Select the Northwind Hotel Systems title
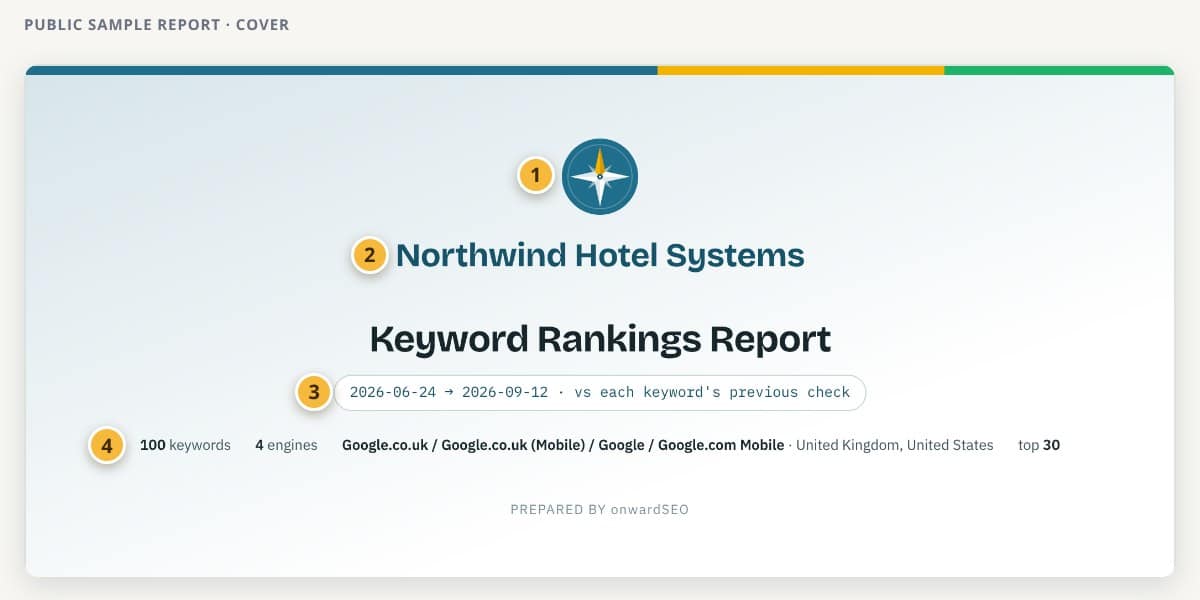Screen dimensions: 1200x600 point(600,255)
